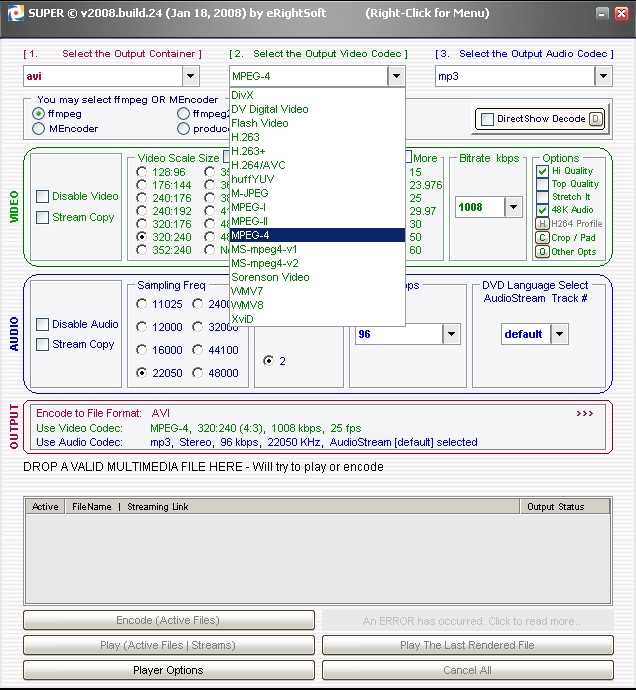The image size is (636, 690).
Task: Pick Flash Video from the codec list
Action: (259, 123)
